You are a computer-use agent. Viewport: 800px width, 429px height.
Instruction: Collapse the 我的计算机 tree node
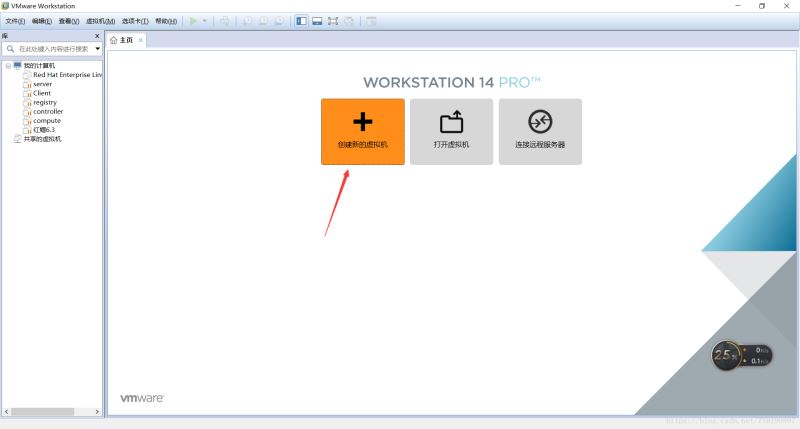(x=8, y=66)
